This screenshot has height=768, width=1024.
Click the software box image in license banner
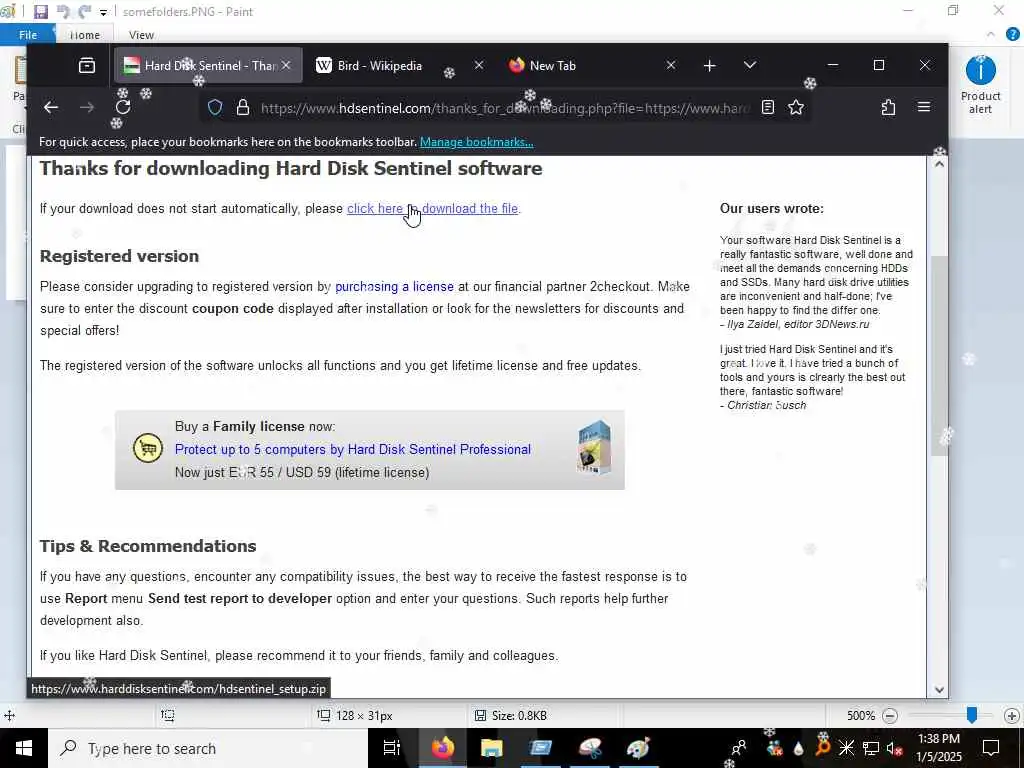(594, 448)
